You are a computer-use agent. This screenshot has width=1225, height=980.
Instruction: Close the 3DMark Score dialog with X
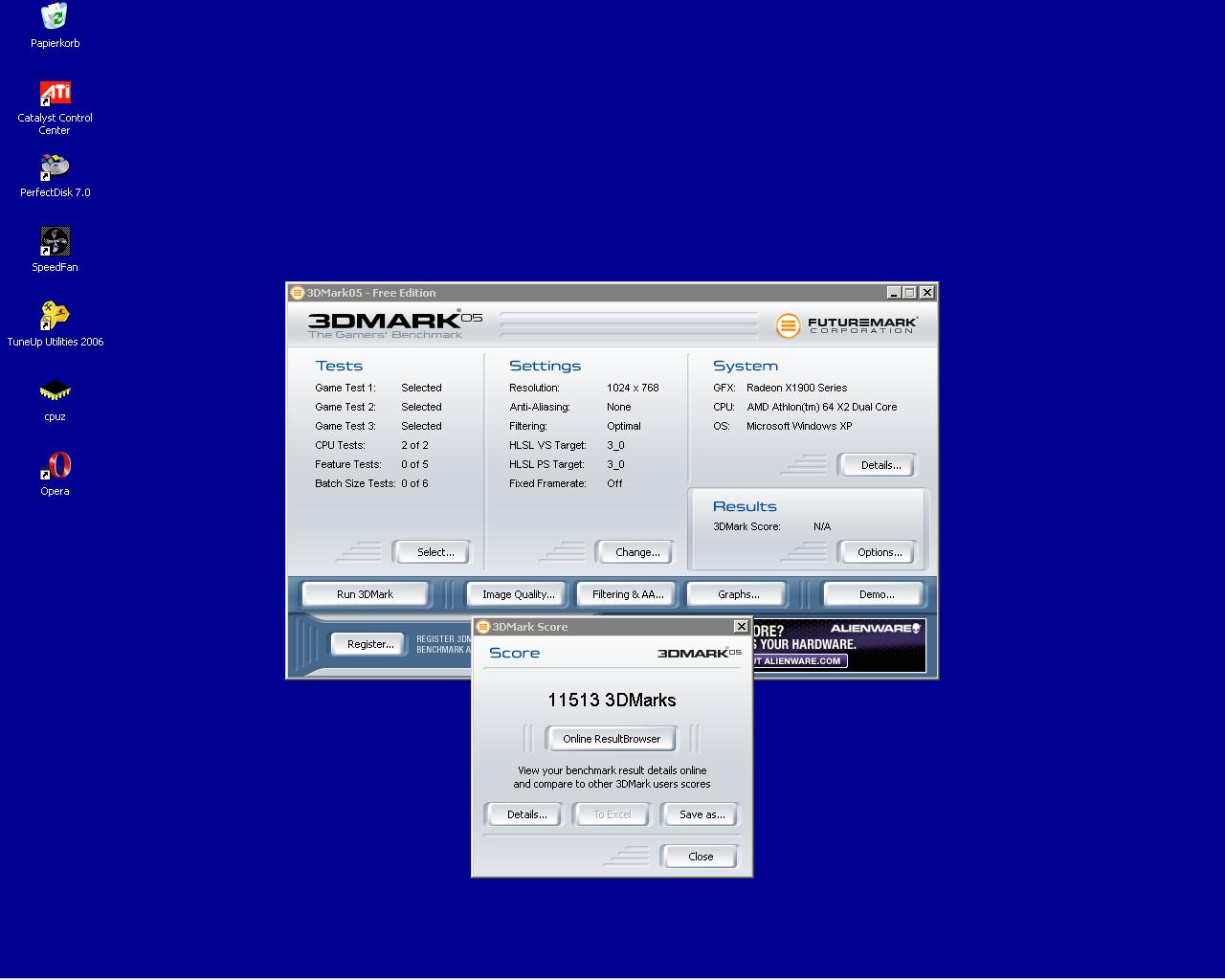click(x=741, y=627)
